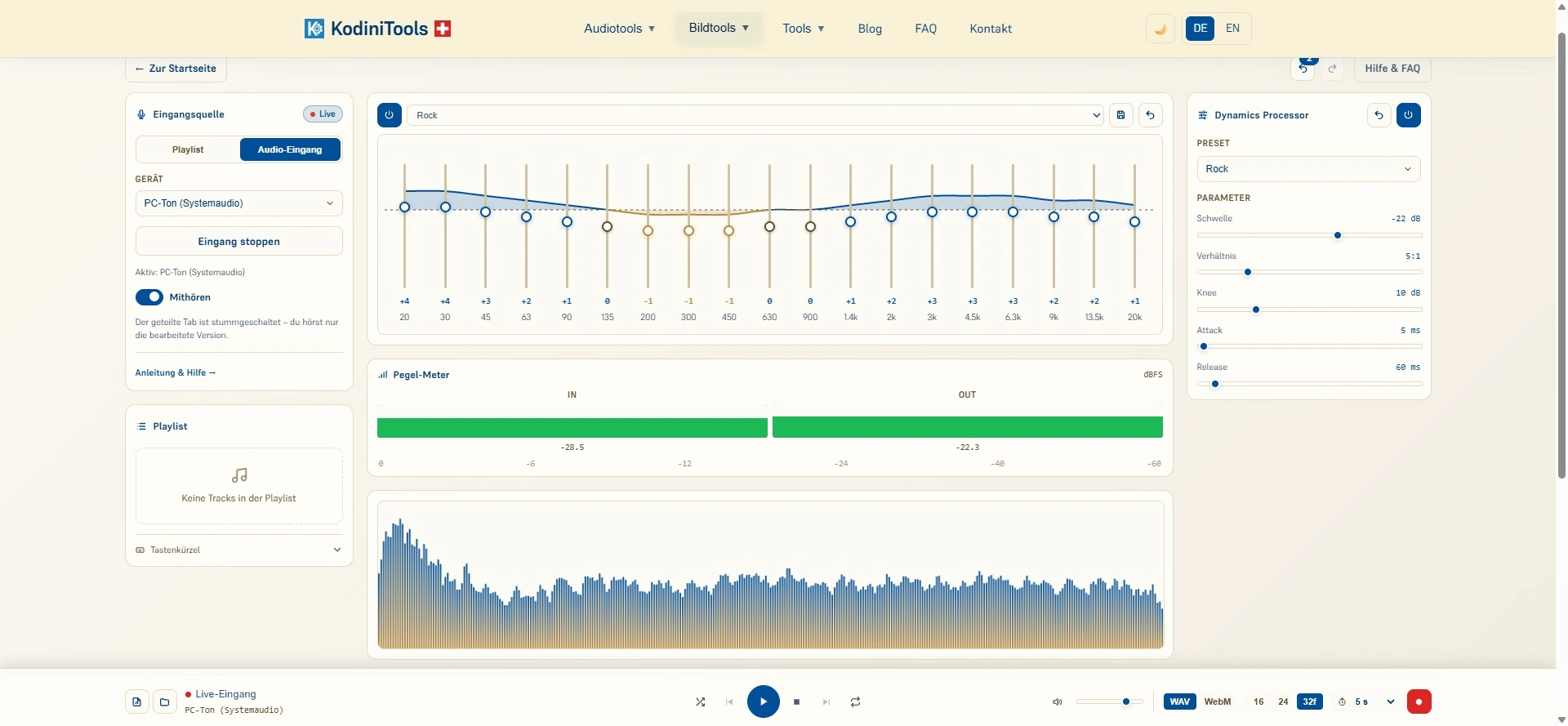Switch language to EN
The image size is (1568, 726).
(1233, 29)
